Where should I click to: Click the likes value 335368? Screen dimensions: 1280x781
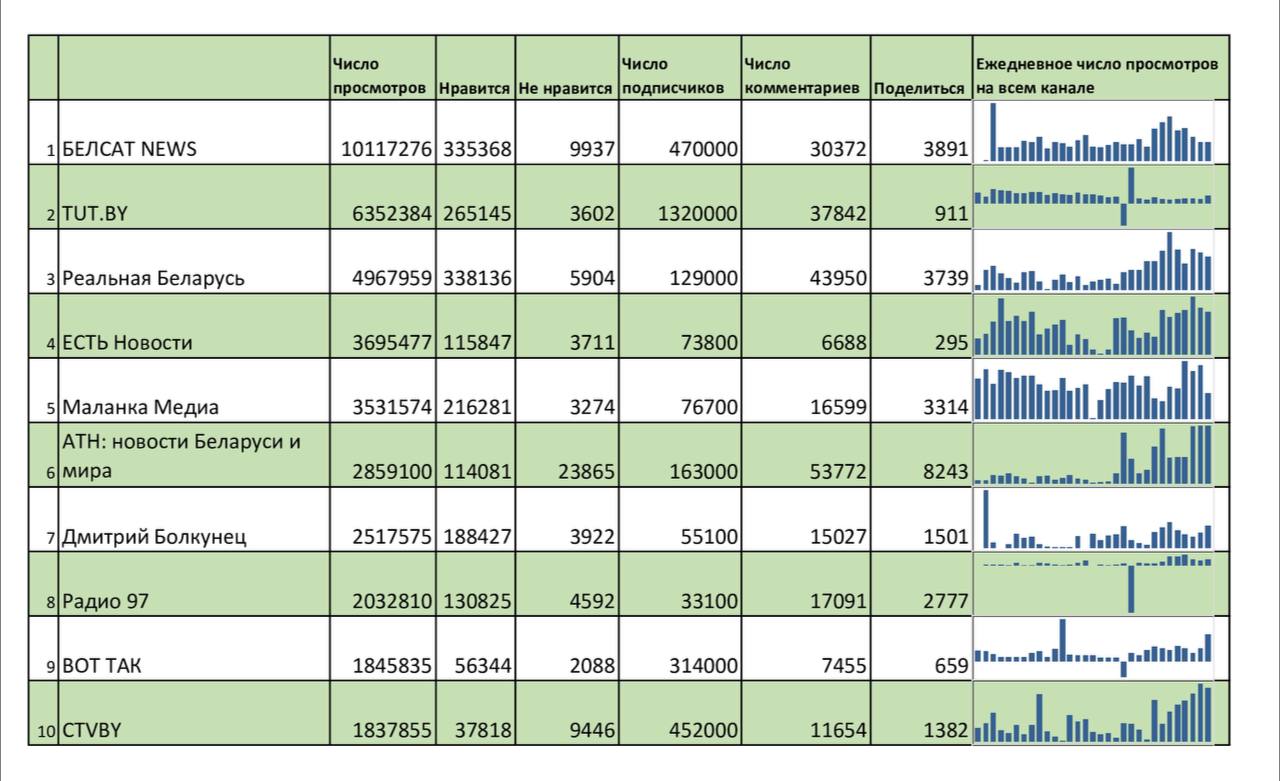click(x=478, y=150)
